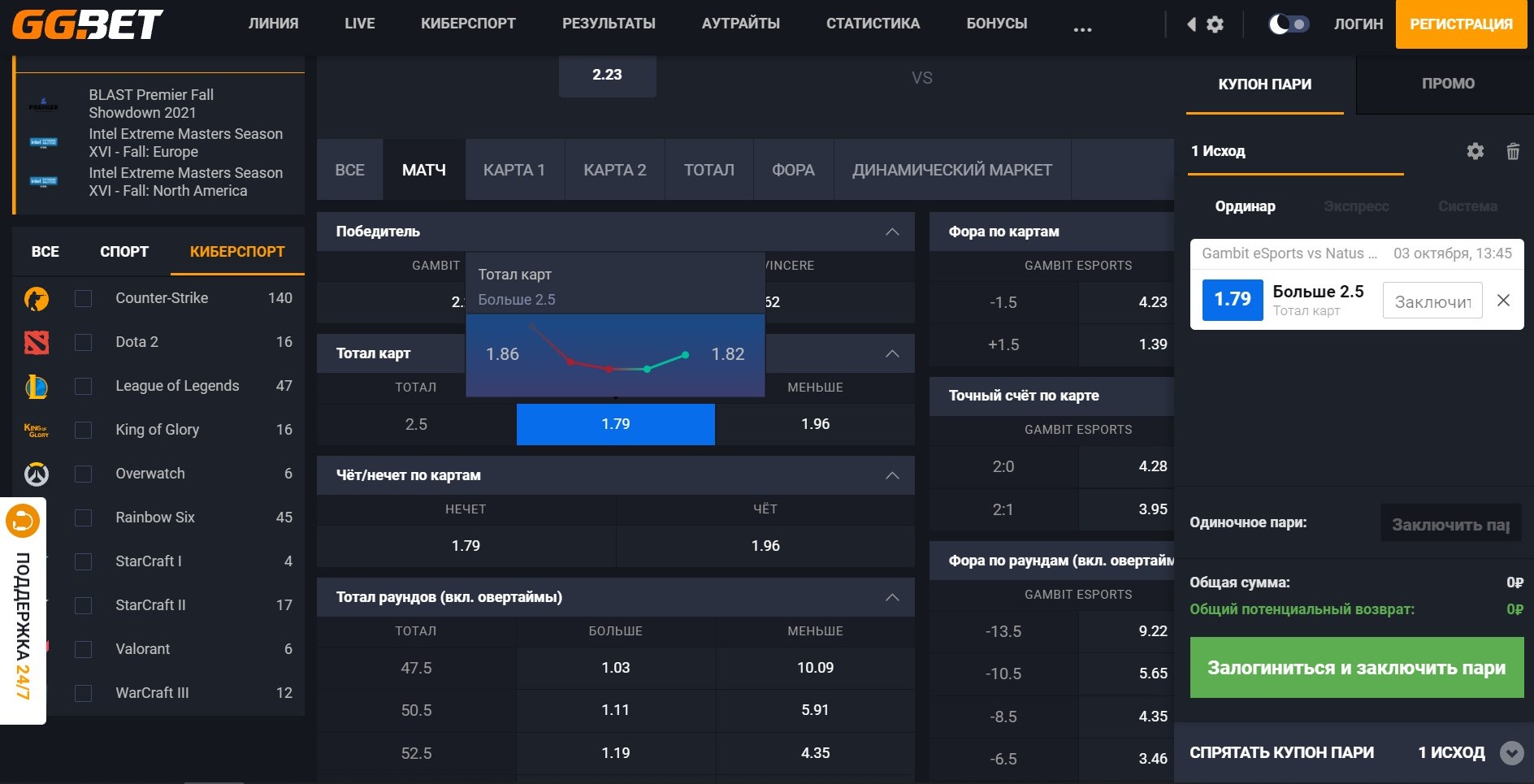Open АУТРАЙТЫ menu item
This screenshot has width=1534, height=784.
tap(740, 24)
